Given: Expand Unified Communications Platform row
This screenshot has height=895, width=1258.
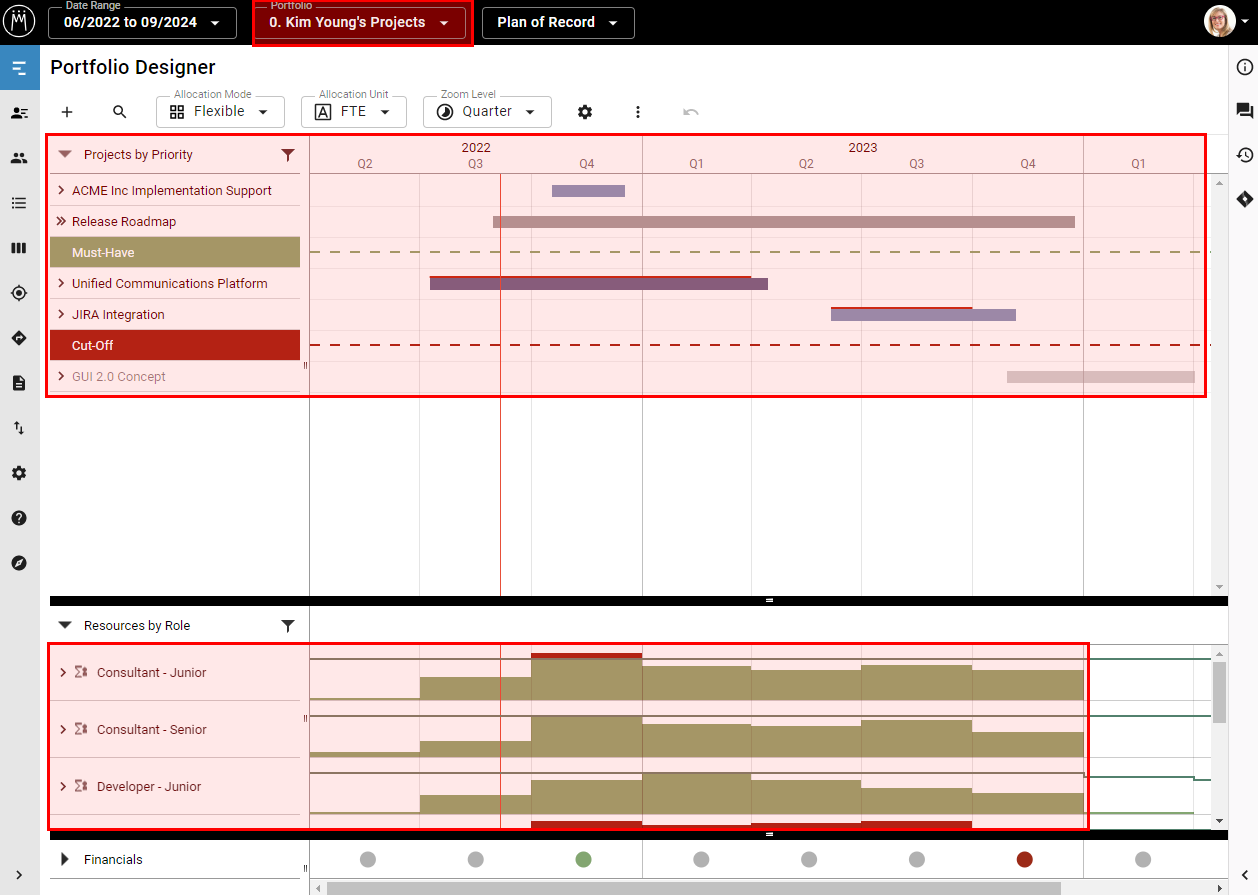Looking at the screenshot, I should [61, 284].
